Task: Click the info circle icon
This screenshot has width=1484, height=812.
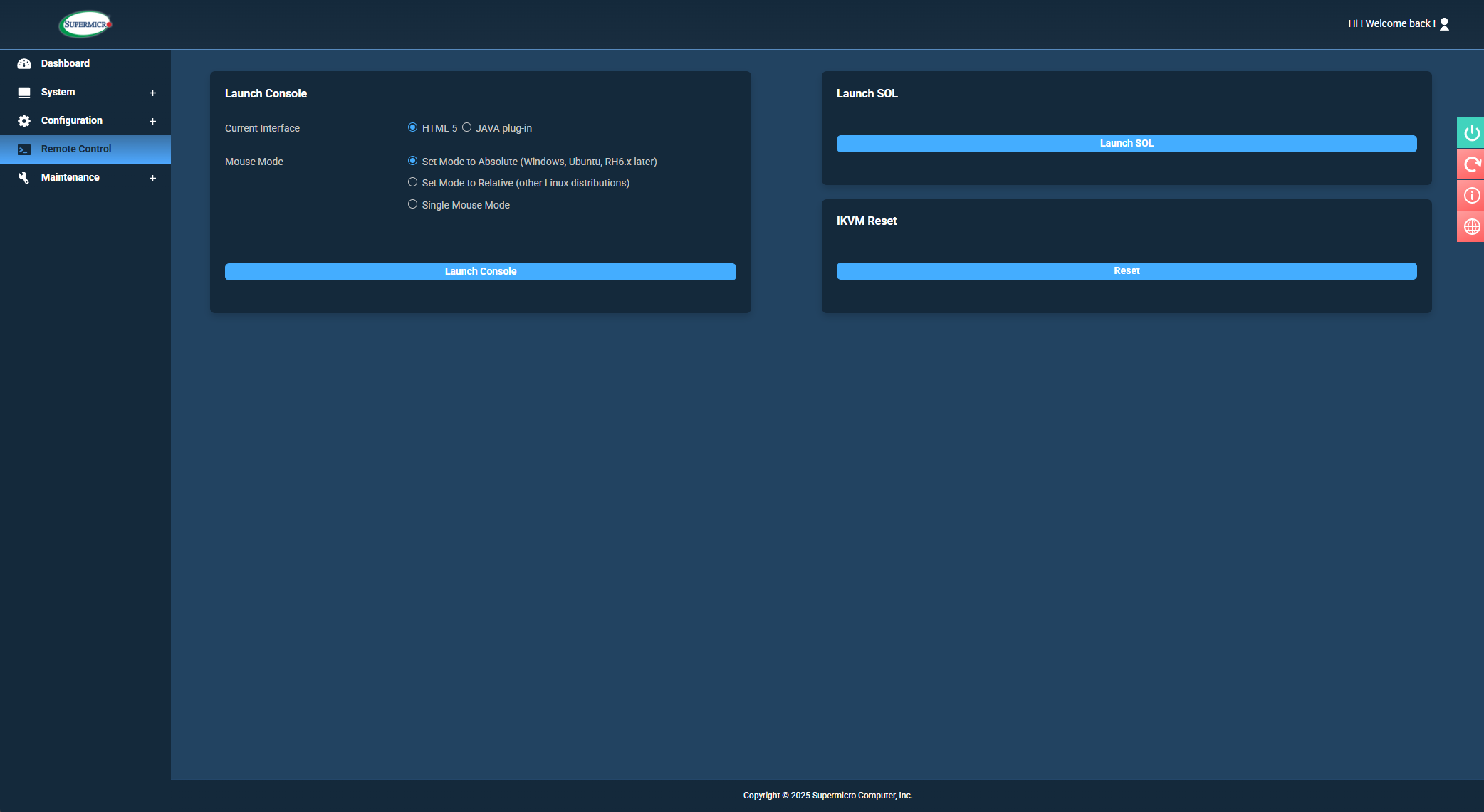Action: tap(1471, 196)
